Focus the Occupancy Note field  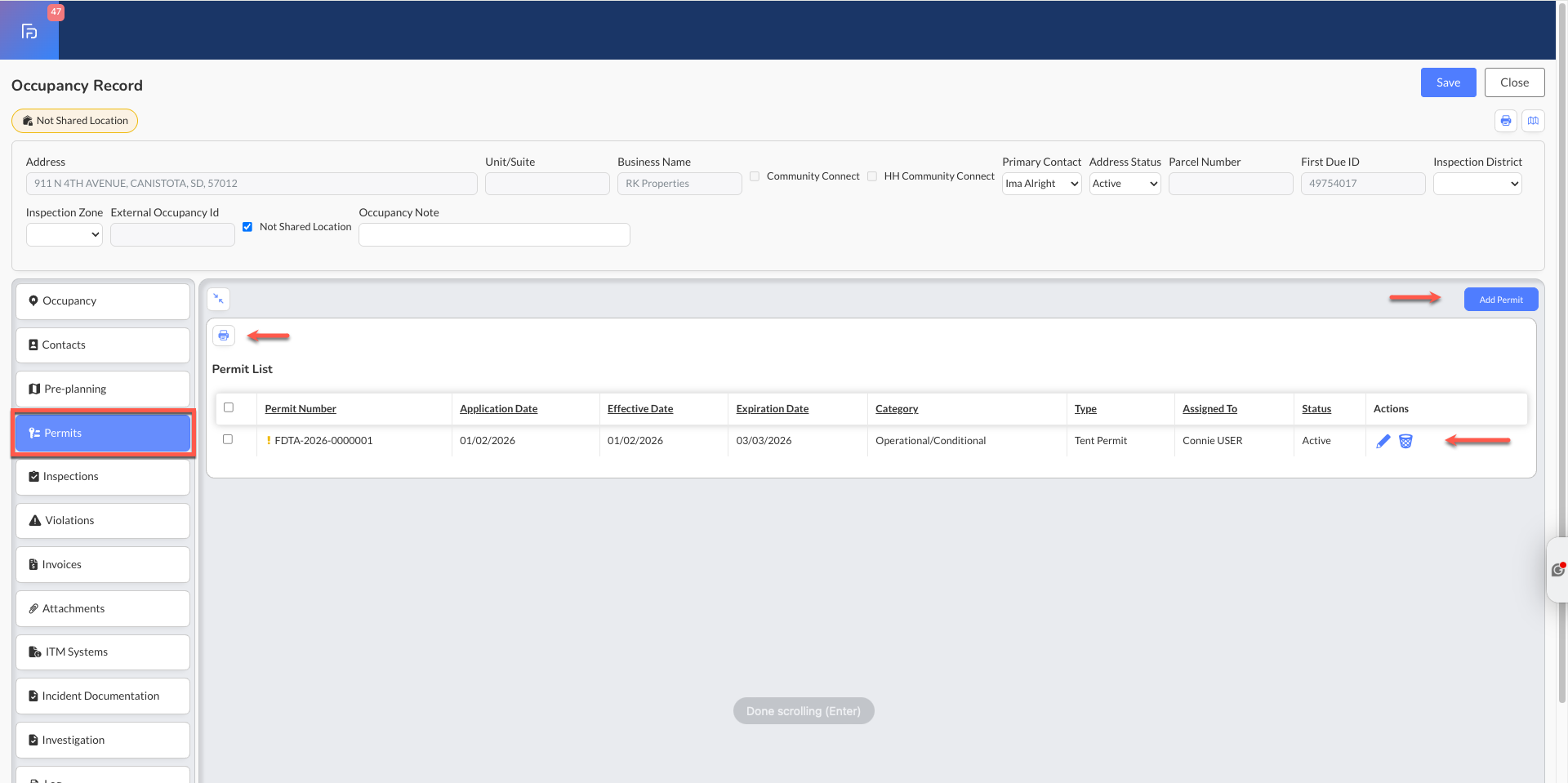pyautogui.click(x=494, y=234)
